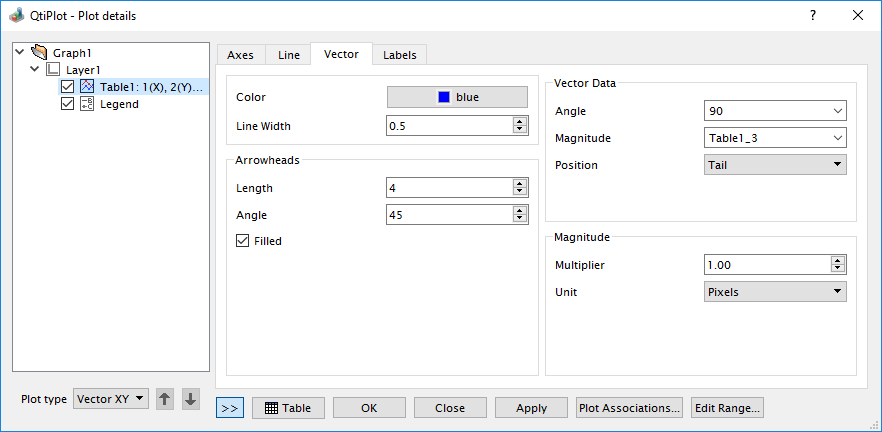Toggle the Legend visibility checkbox
Viewport: 882px width, 432px height.
[x=68, y=104]
